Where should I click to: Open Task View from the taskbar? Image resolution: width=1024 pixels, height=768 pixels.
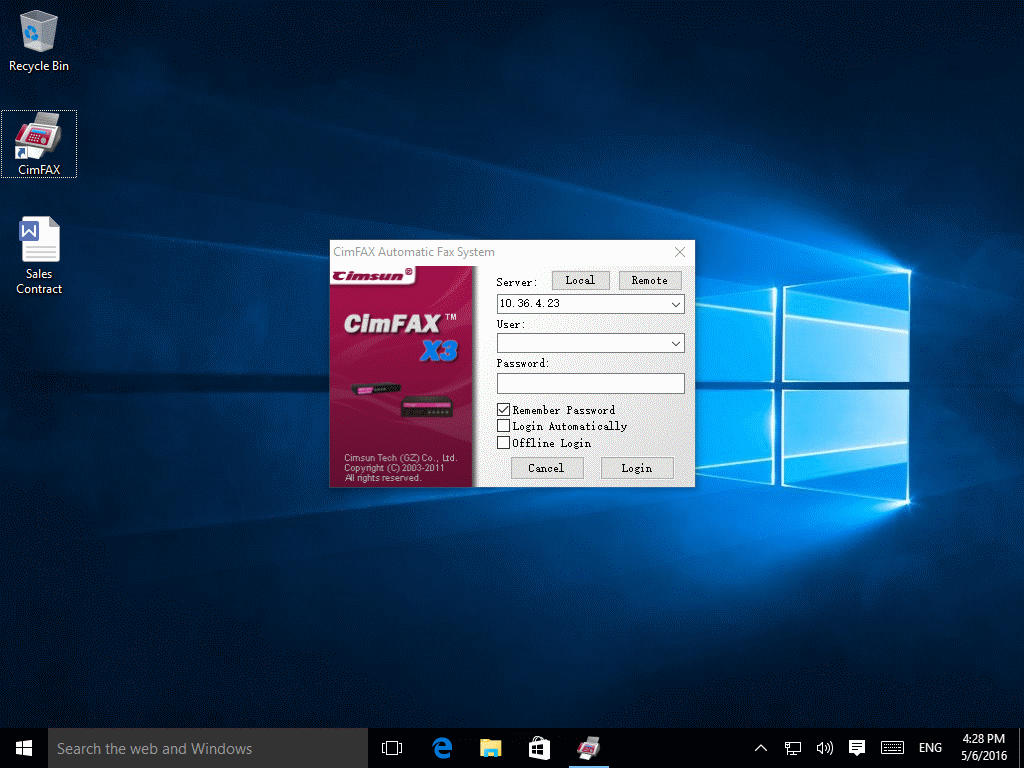coord(392,748)
